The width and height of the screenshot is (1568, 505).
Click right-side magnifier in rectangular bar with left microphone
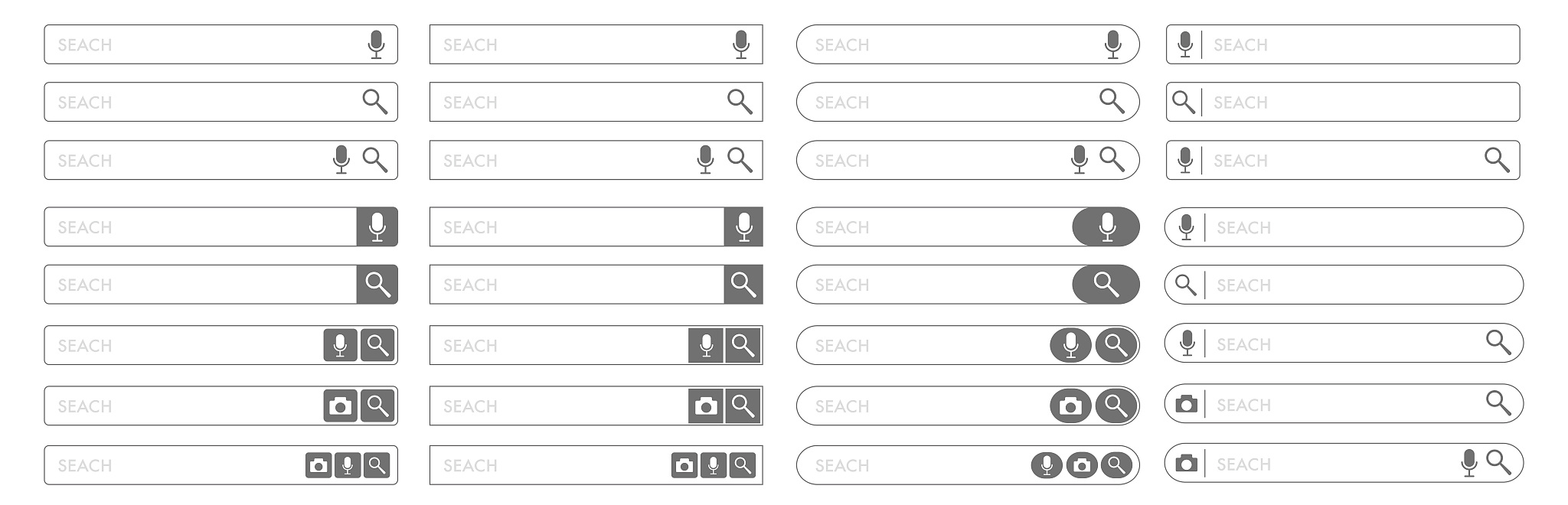coord(1497,160)
